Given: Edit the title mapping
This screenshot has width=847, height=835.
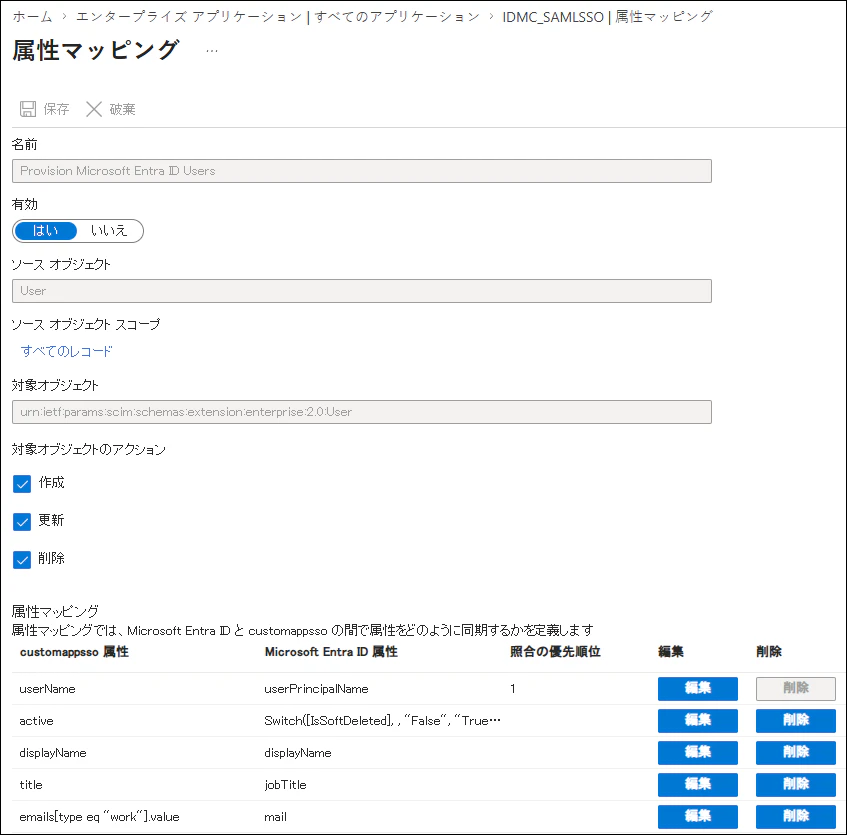Looking at the screenshot, I should click(x=697, y=784).
